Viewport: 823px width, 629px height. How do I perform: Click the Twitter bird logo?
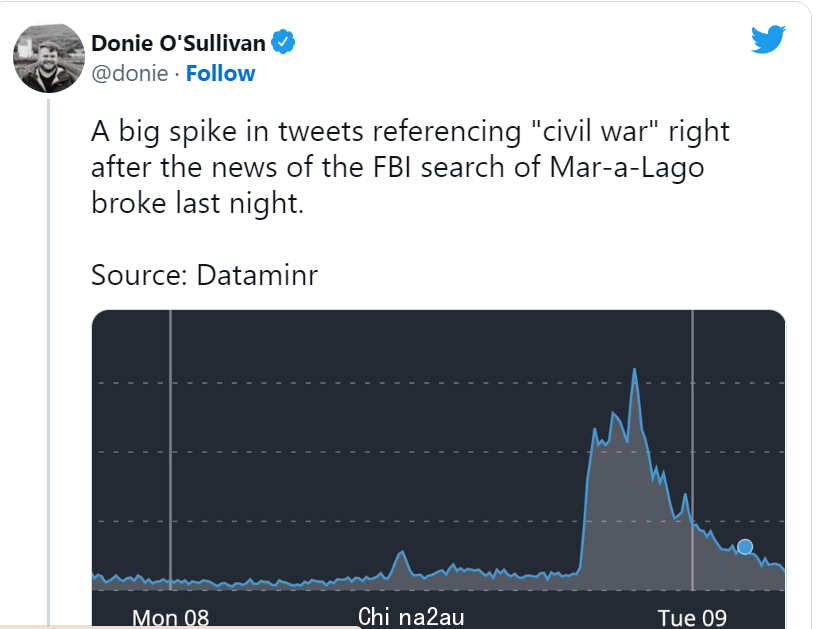tap(768, 39)
